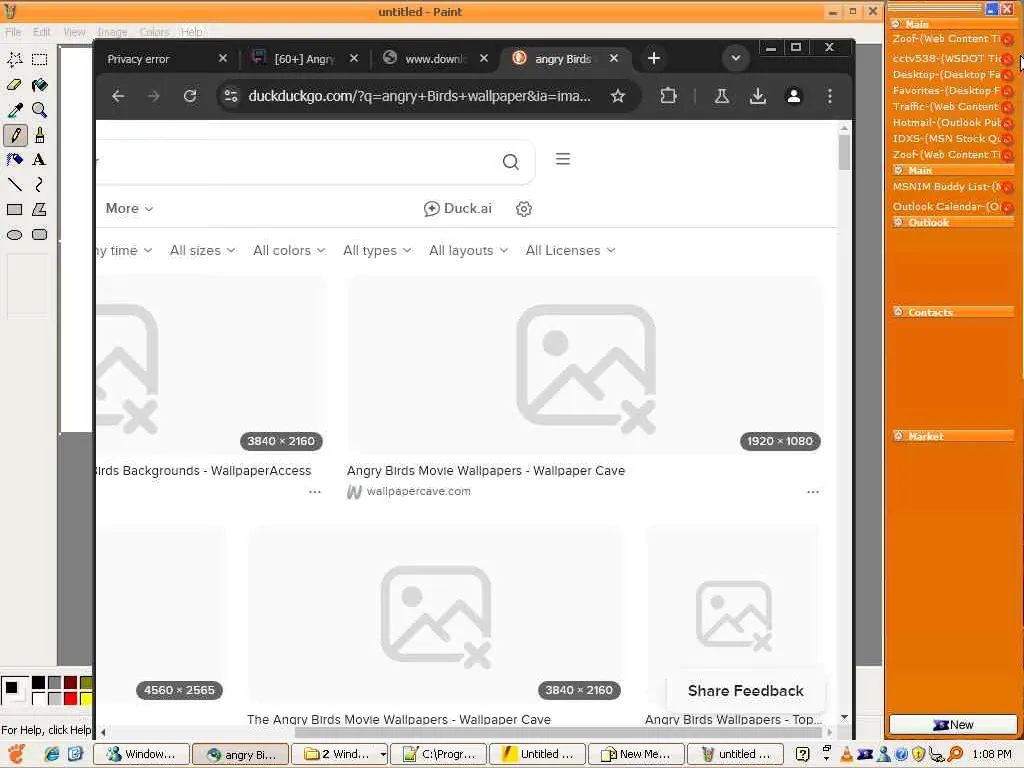Pick the red color swatch in Paint palette
The image size is (1024, 768).
(71, 699)
